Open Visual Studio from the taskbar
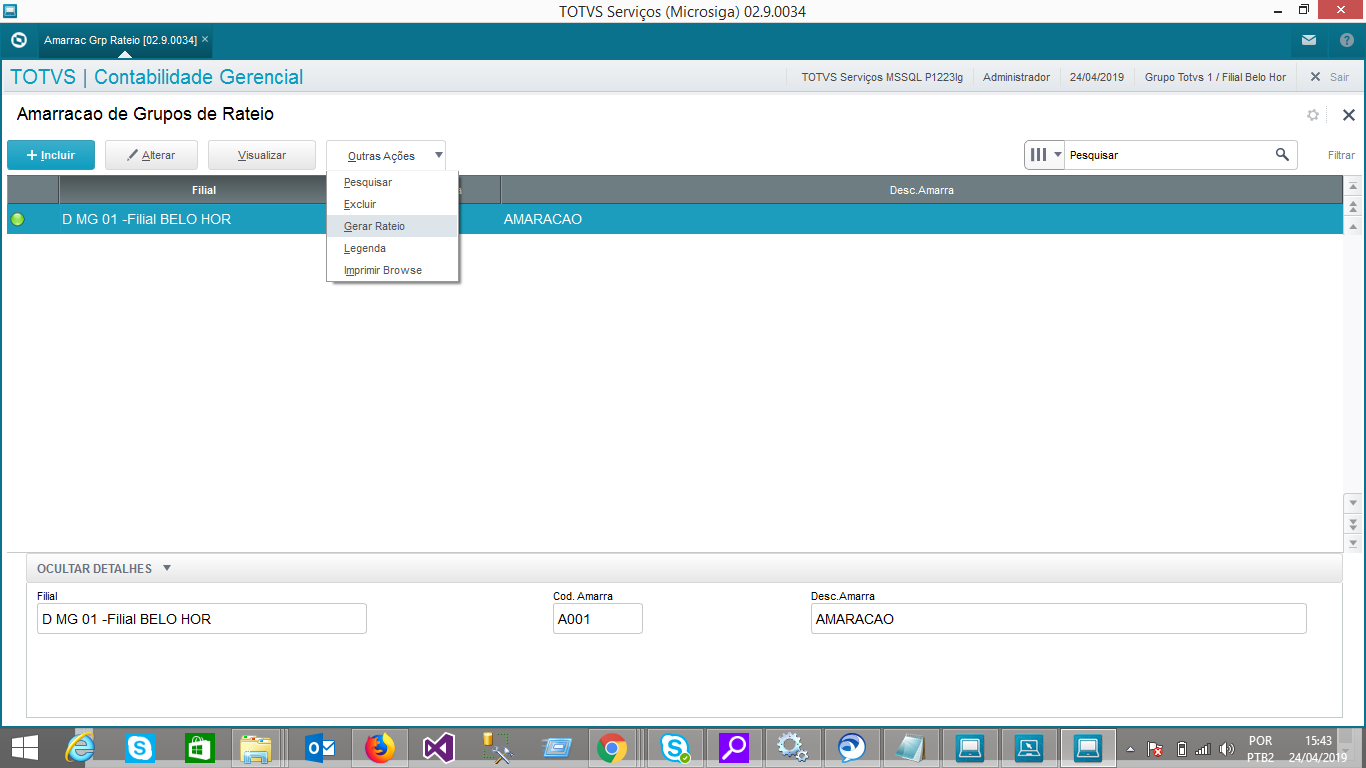 pos(438,748)
